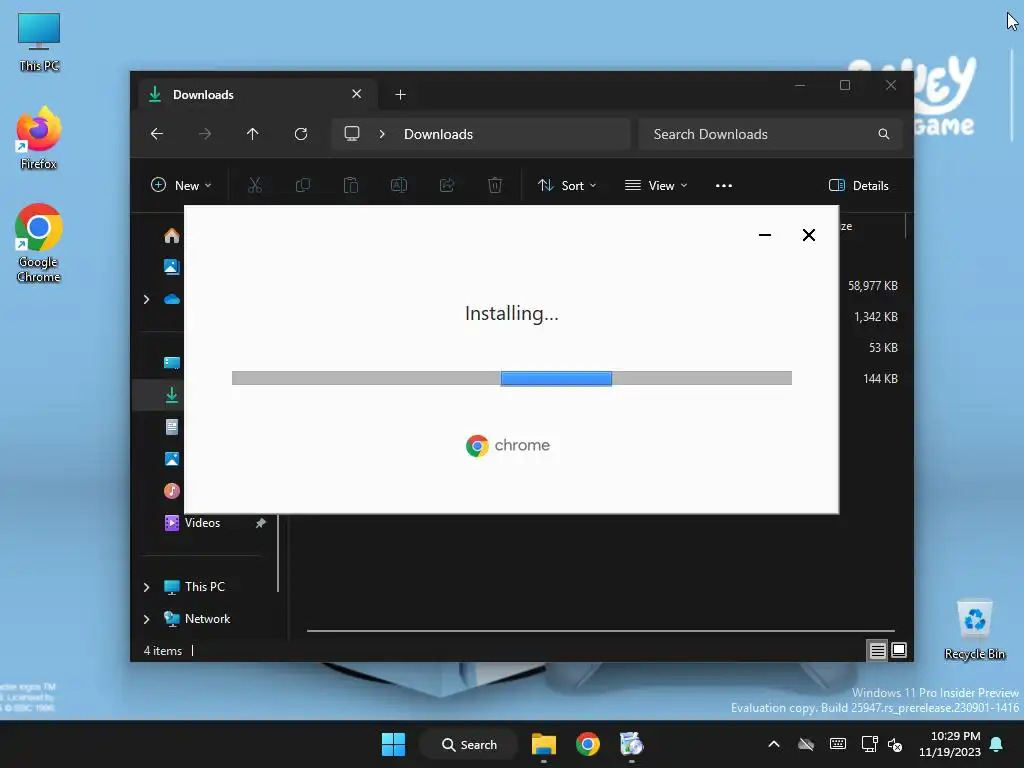
Task: Open the New dropdown menu
Action: click(181, 185)
